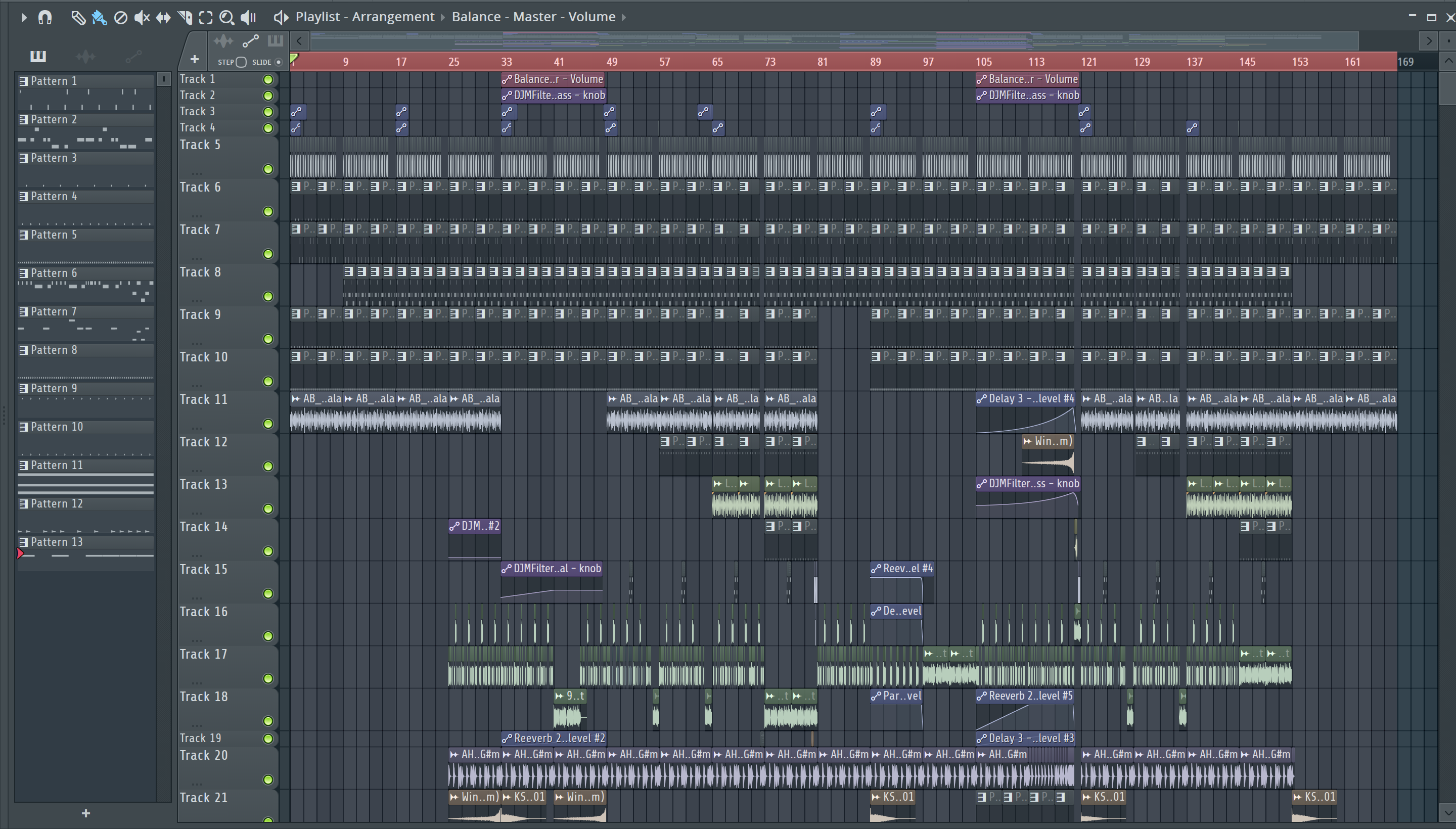The image size is (1456, 829).
Task: Click the speaker icon before Playlist title
Action: click(x=281, y=17)
